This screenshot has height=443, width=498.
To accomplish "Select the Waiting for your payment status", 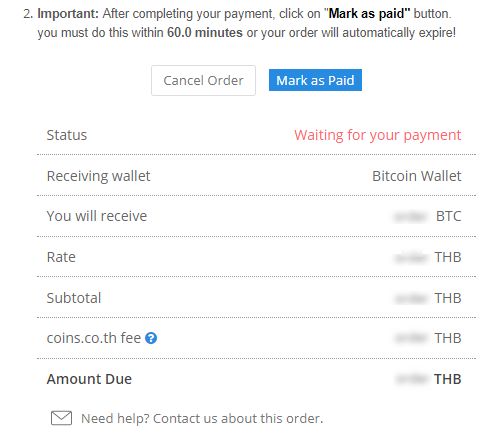I will 377,135.
